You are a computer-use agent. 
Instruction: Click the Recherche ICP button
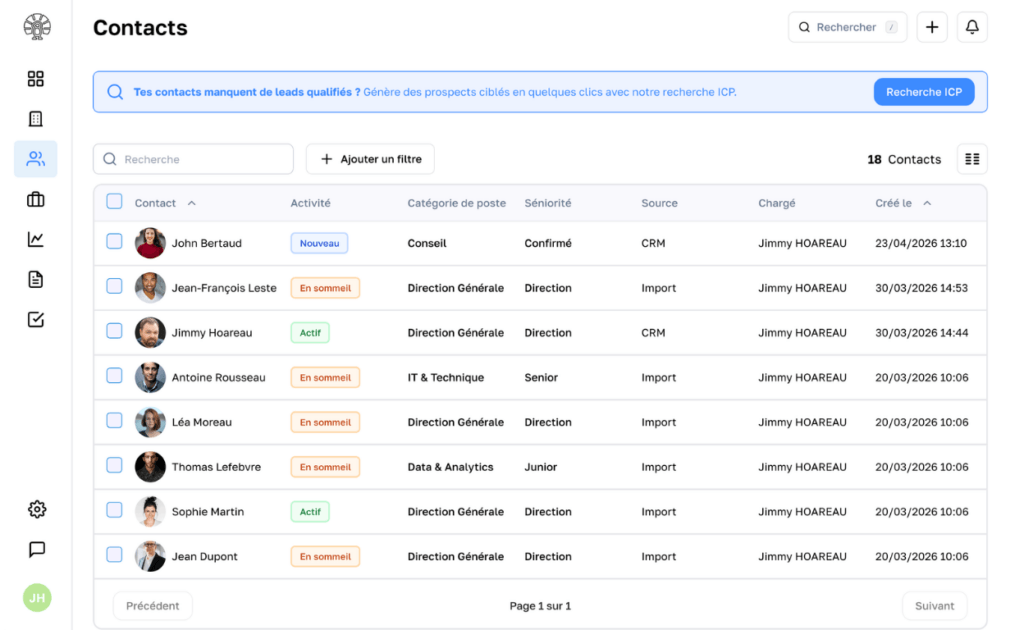pos(923,91)
